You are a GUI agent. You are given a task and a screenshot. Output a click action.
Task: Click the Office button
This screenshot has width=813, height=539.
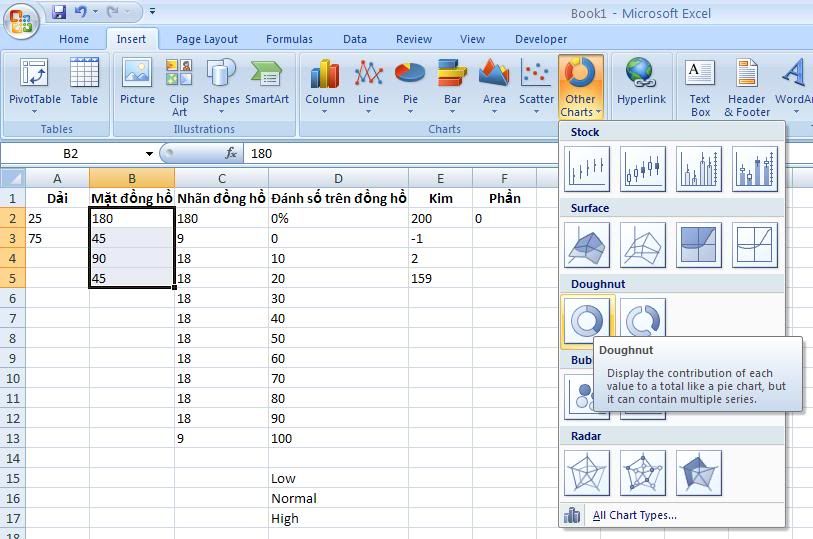tap(22, 19)
